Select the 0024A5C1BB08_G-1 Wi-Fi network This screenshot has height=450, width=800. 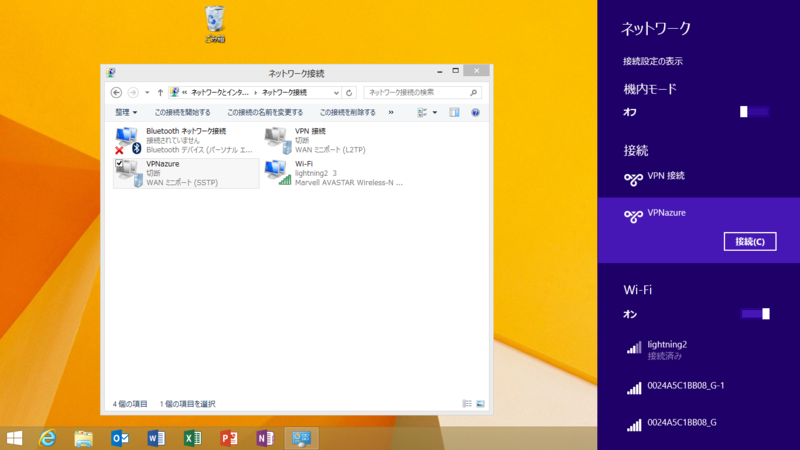[x=698, y=386]
